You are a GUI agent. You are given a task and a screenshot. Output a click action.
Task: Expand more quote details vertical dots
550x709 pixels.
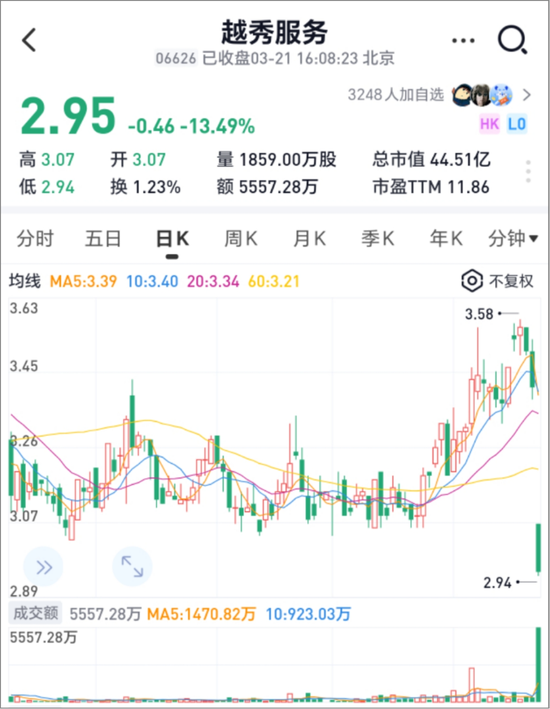click(528, 171)
